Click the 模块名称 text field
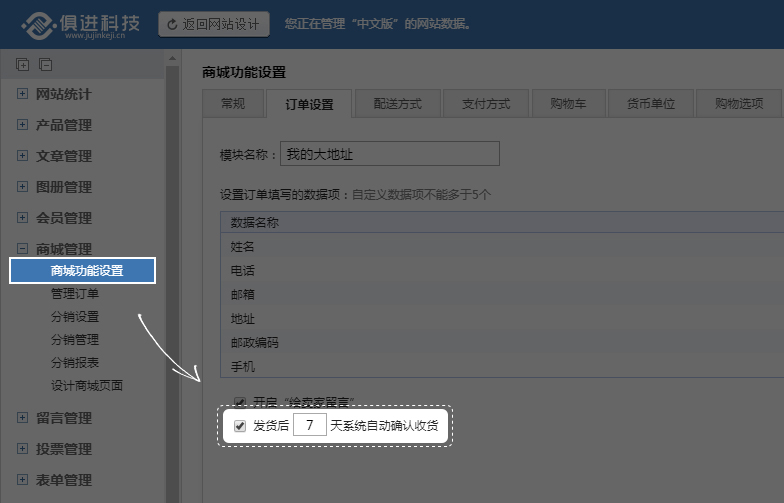784x503 pixels. [x=390, y=154]
